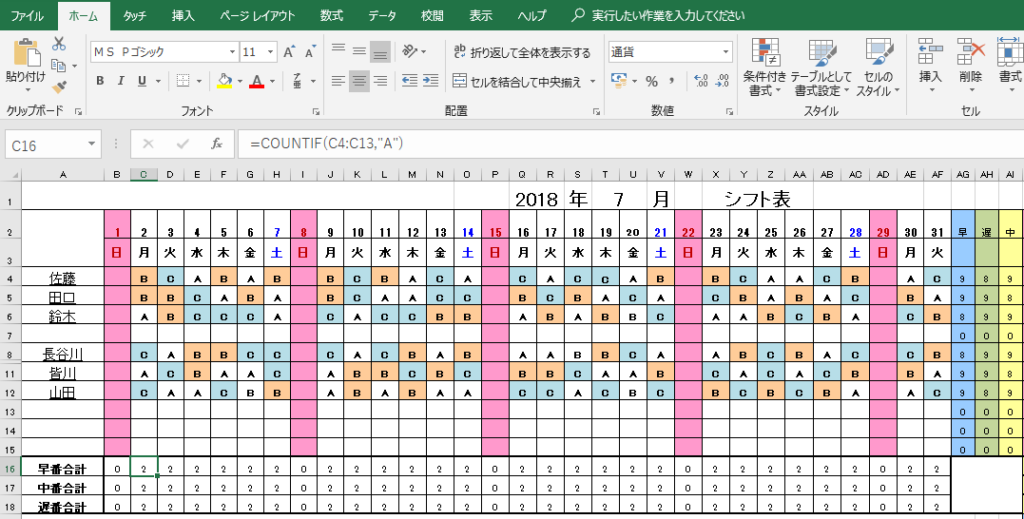Decrease font size with small A icon

click(310, 52)
